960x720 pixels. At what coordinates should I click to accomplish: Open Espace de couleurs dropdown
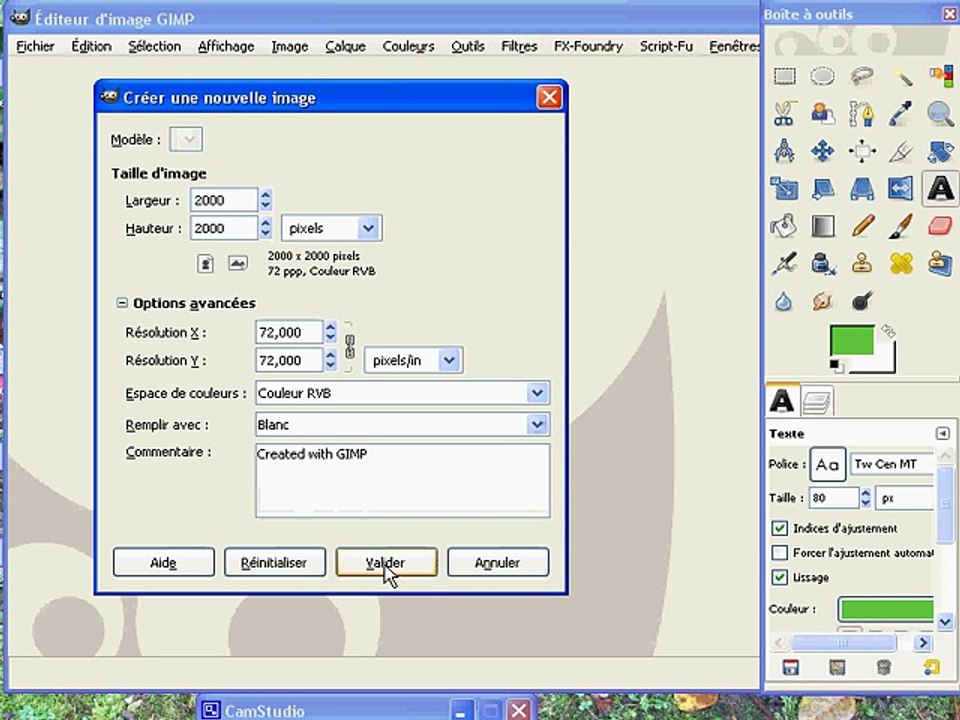[402, 393]
